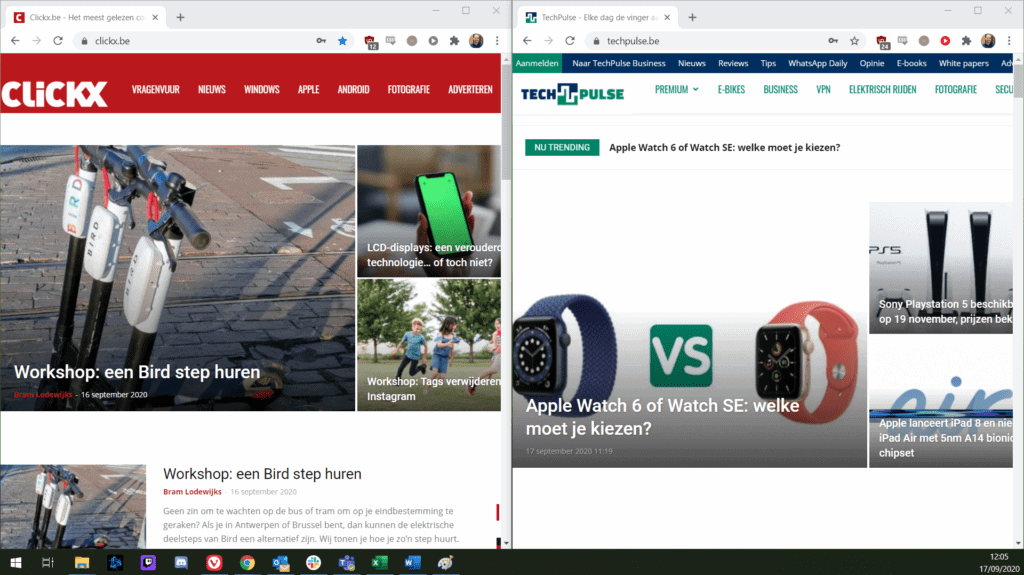Open the Adverteren page on Clickx
The width and height of the screenshot is (1024, 575).
pyautogui.click(x=470, y=90)
